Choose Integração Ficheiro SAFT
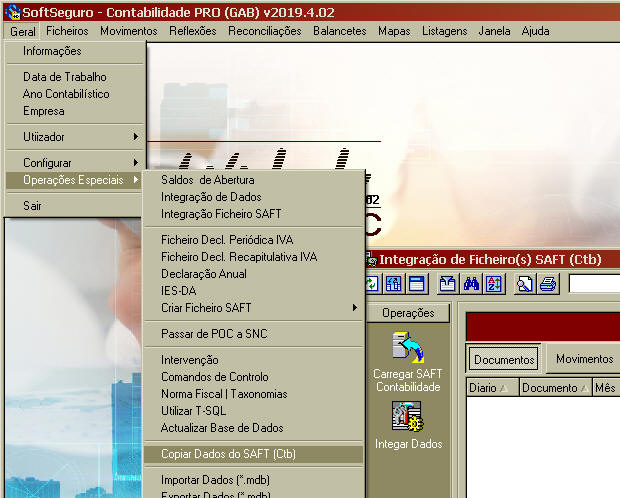The width and height of the screenshot is (620, 498). click(x=253, y=214)
